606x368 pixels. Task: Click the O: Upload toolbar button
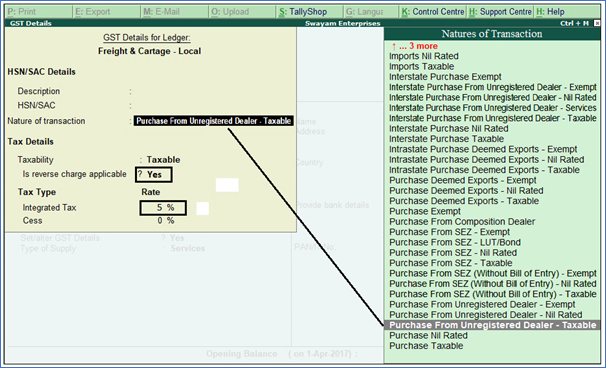pos(243,12)
